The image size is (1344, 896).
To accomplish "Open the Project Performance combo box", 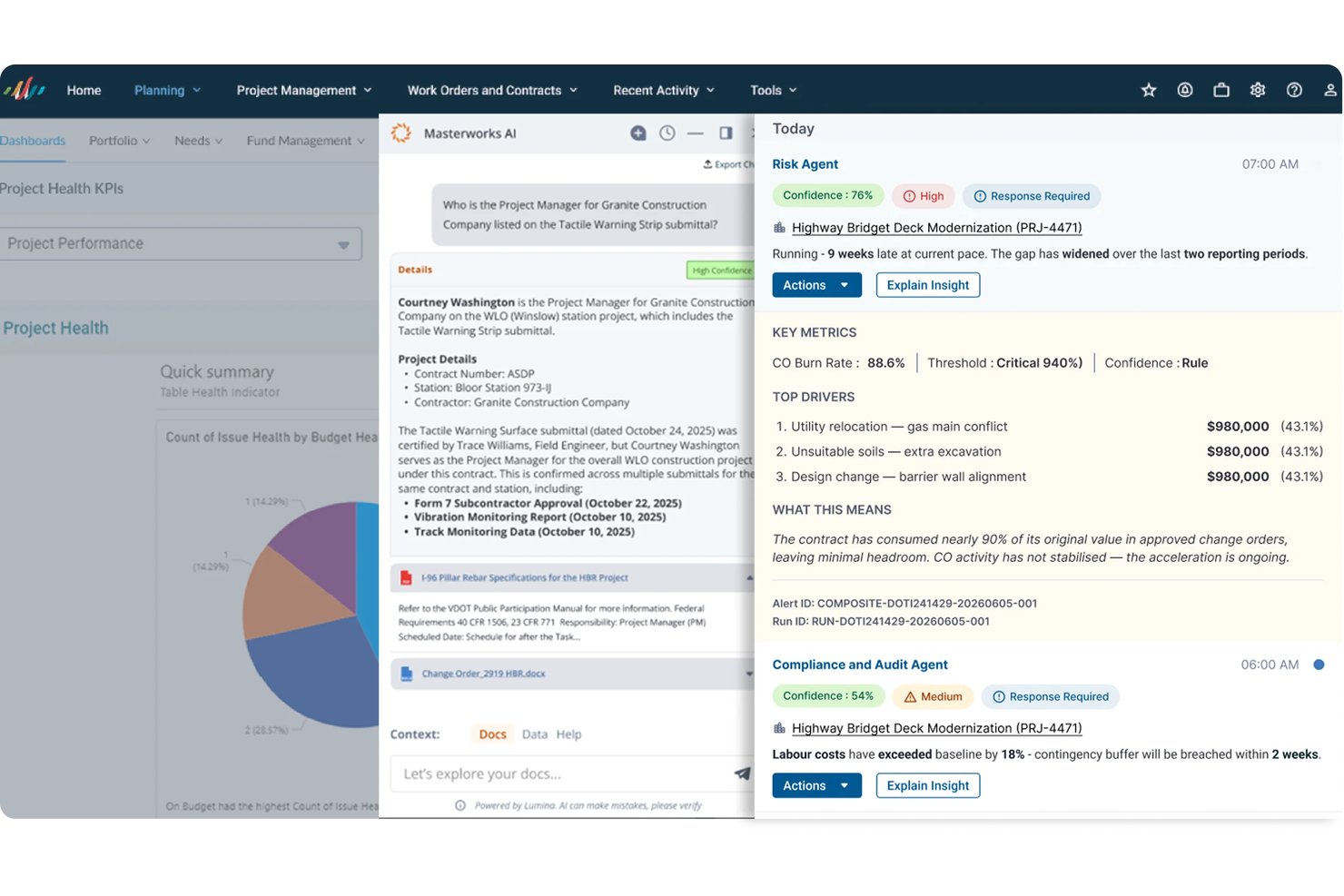I will coord(180,243).
